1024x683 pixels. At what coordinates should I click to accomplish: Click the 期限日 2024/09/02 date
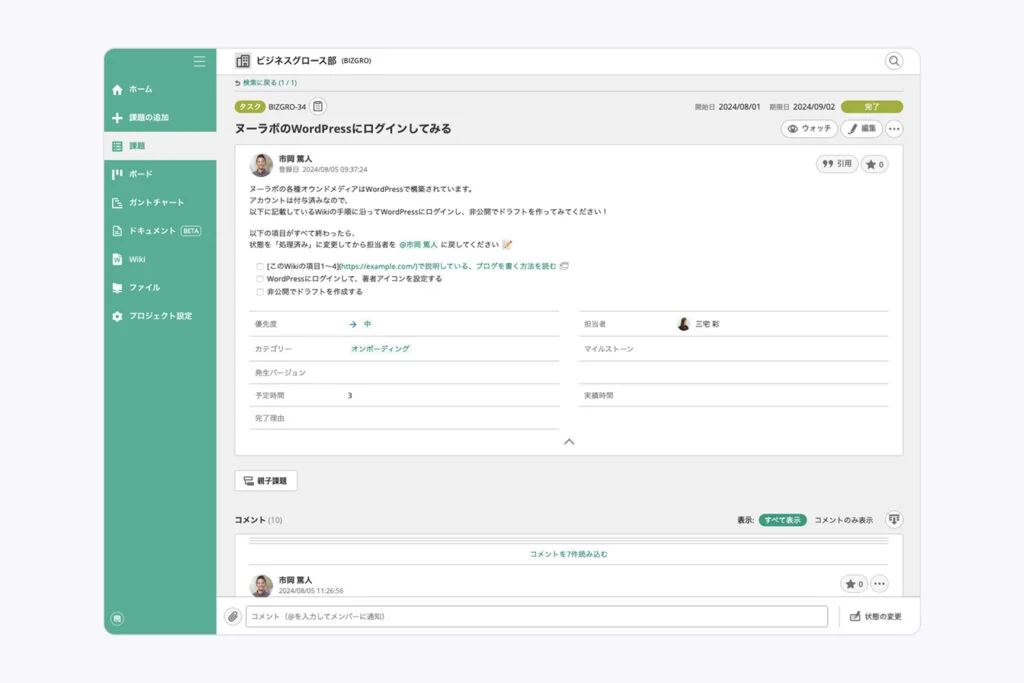pos(814,107)
